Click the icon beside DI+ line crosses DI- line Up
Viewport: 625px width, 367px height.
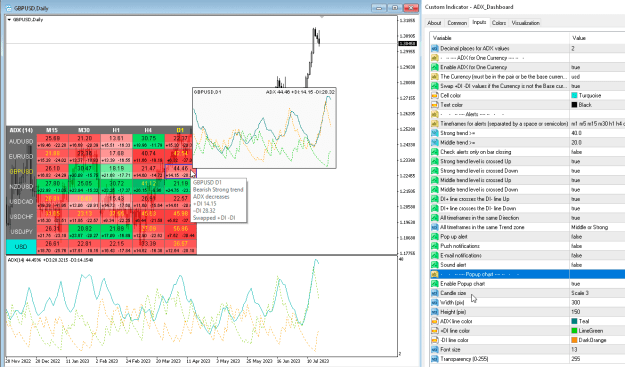click(435, 199)
